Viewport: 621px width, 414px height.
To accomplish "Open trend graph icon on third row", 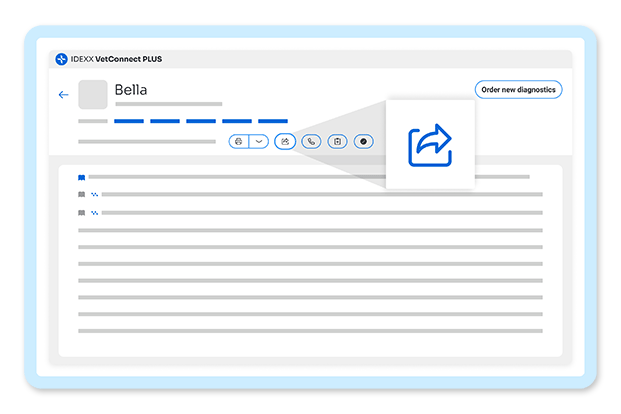I will coord(94,213).
